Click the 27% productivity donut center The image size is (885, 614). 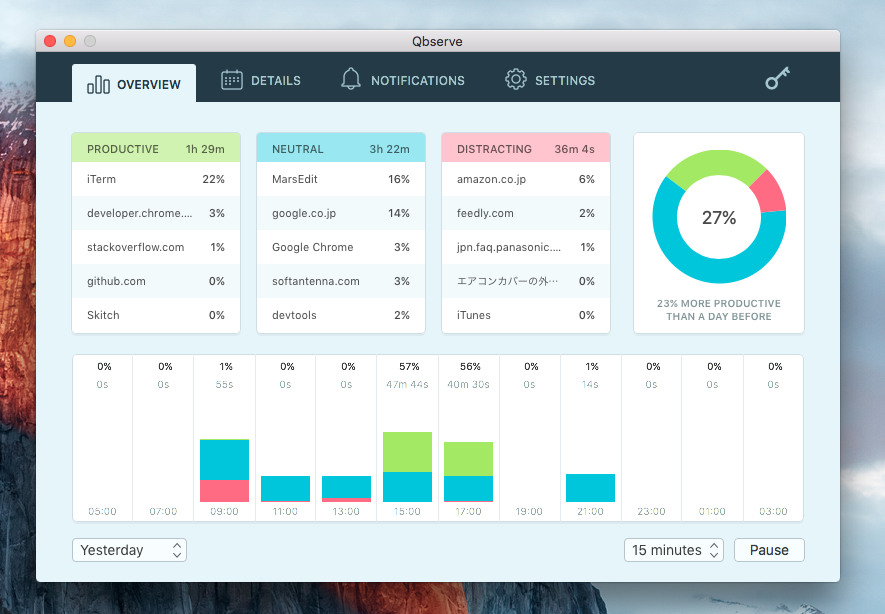pyautogui.click(x=718, y=218)
